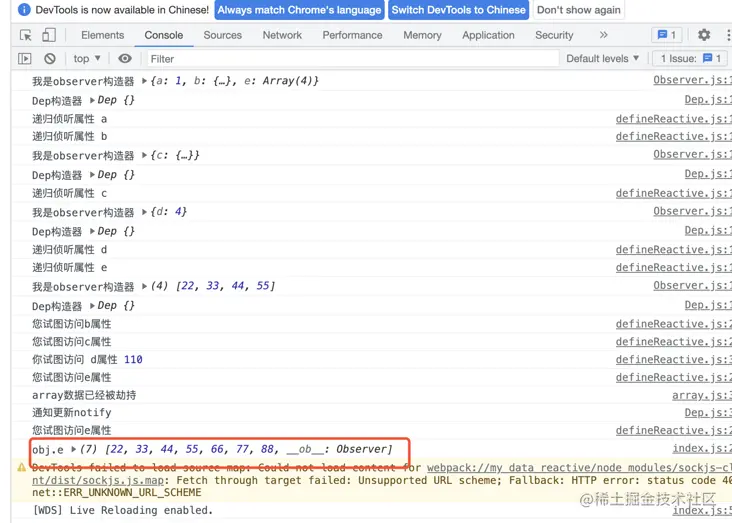Select [WDS] Live Reloading enabled text

pyautogui.click(x=122, y=510)
